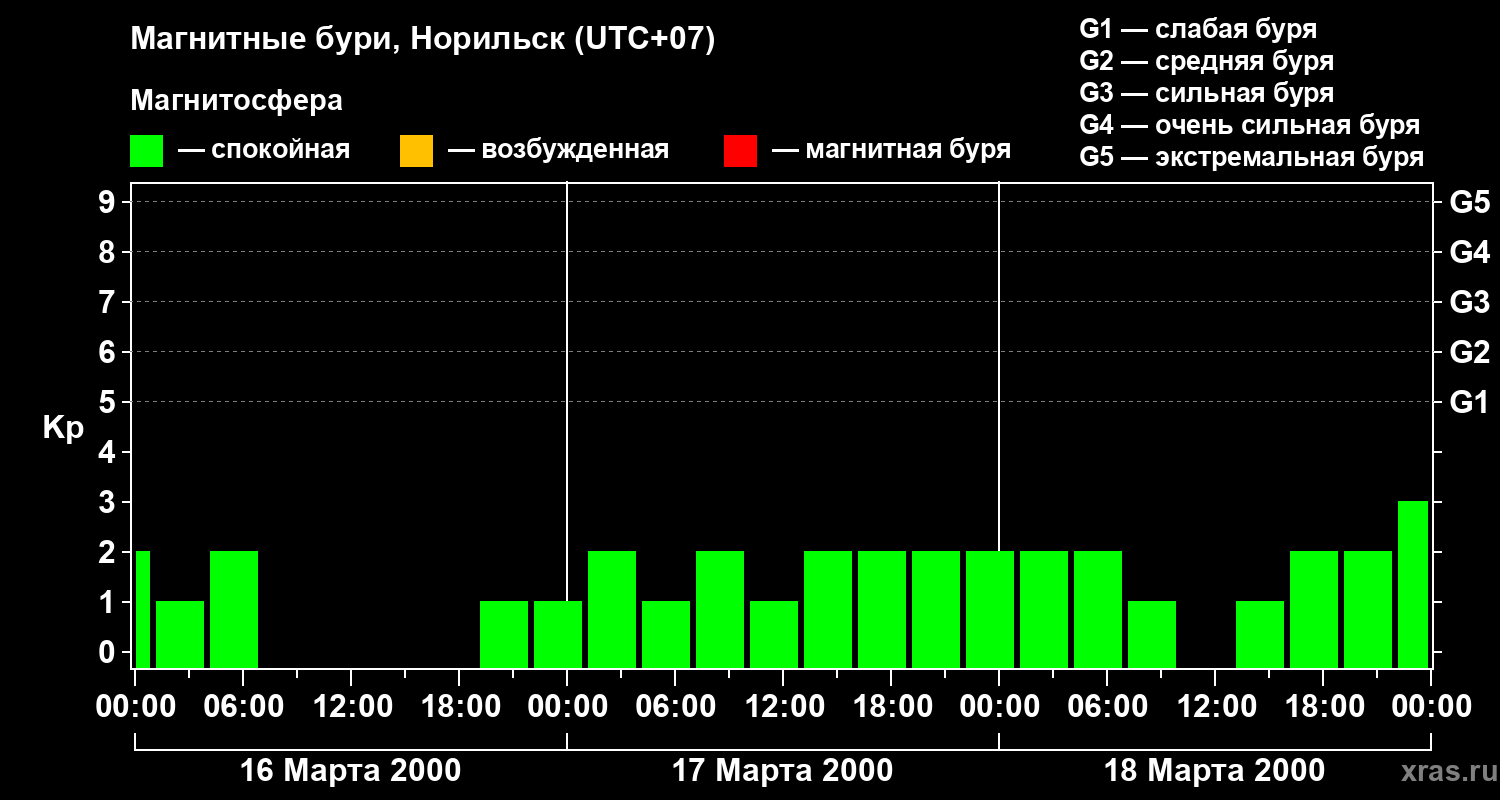Click the 12:00 time label under 17 March
Screen dimensions: 1500x800
coord(782,707)
